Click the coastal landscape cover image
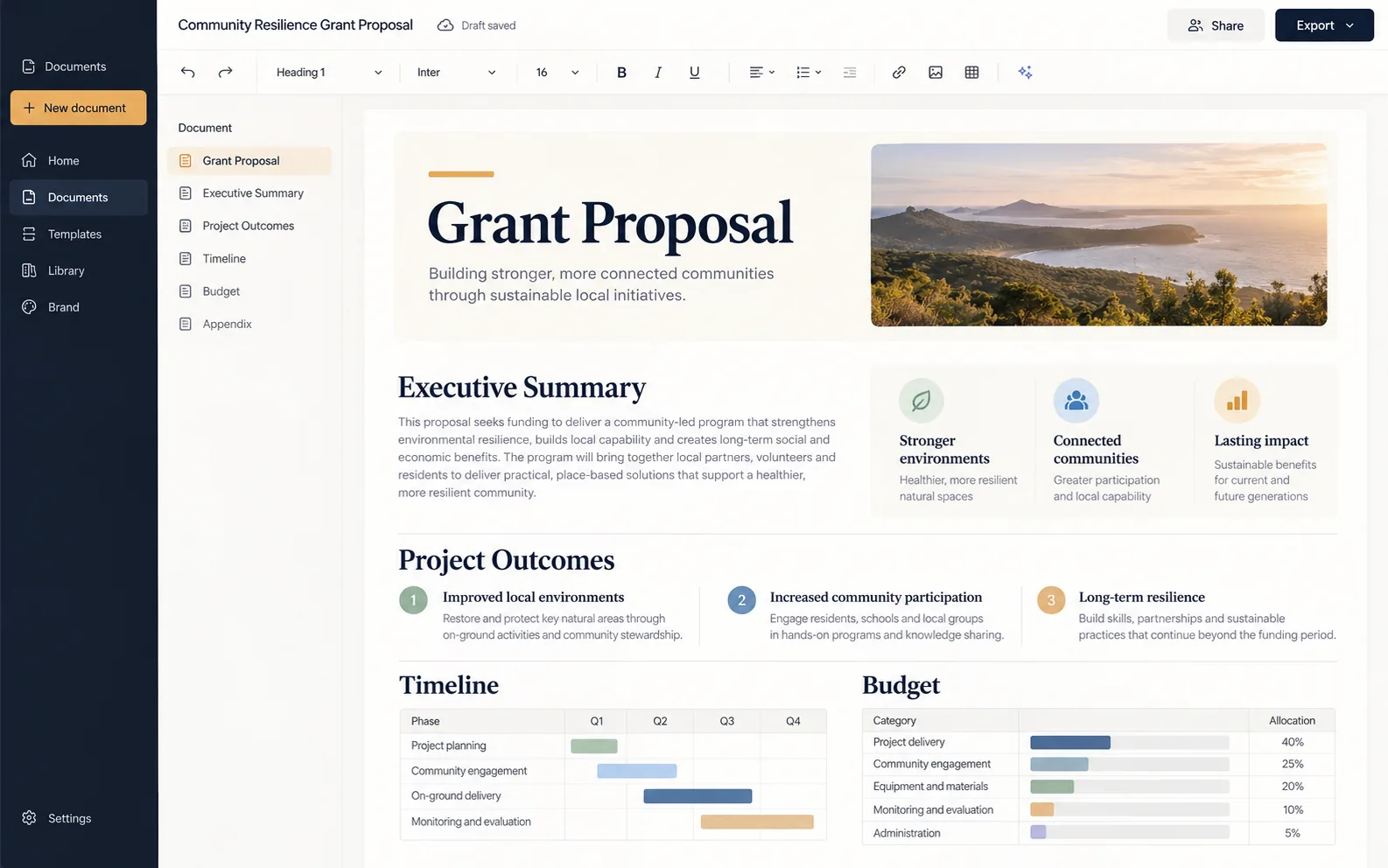The height and width of the screenshot is (868, 1388). [x=1098, y=234]
